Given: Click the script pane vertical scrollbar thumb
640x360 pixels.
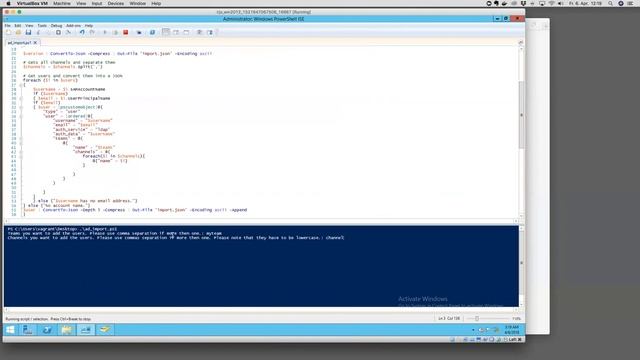Looking at the screenshot, I should (521, 115).
